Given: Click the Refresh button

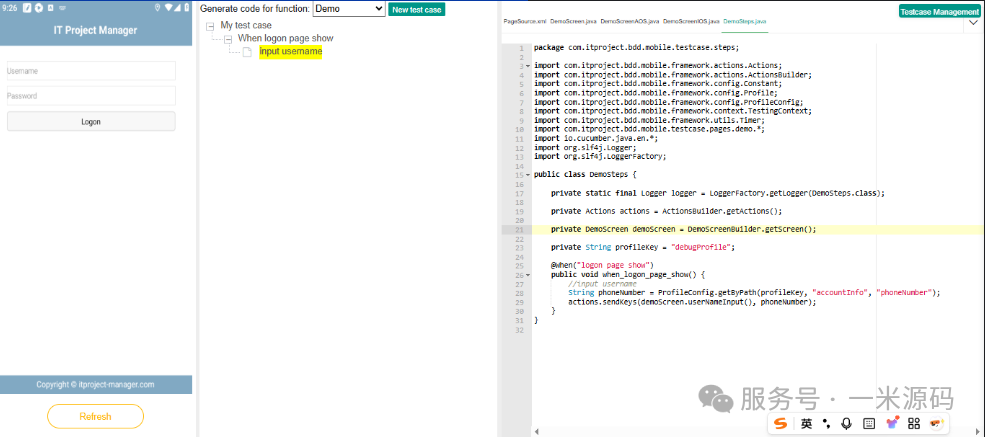Looking at the screenshot, I should pos(95,416).
